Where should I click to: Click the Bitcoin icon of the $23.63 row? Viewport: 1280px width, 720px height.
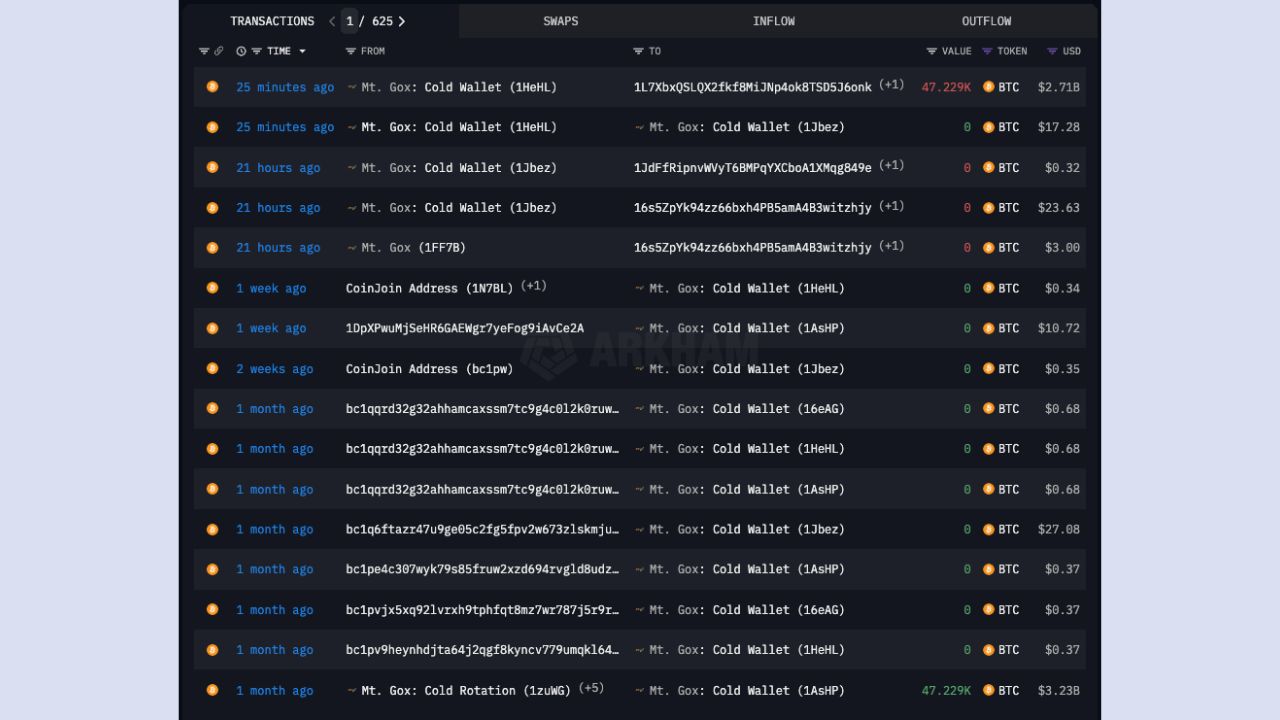tap(212, 208)
